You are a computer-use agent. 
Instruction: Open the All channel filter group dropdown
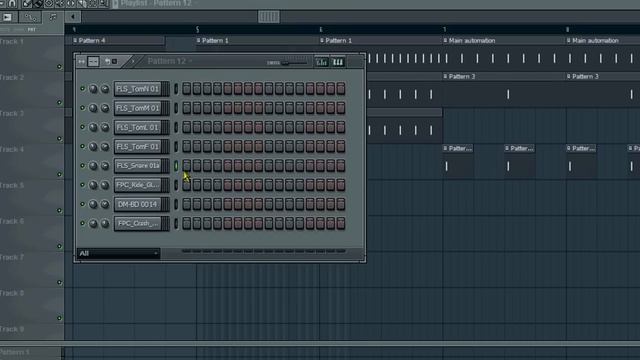pos(118,253)
